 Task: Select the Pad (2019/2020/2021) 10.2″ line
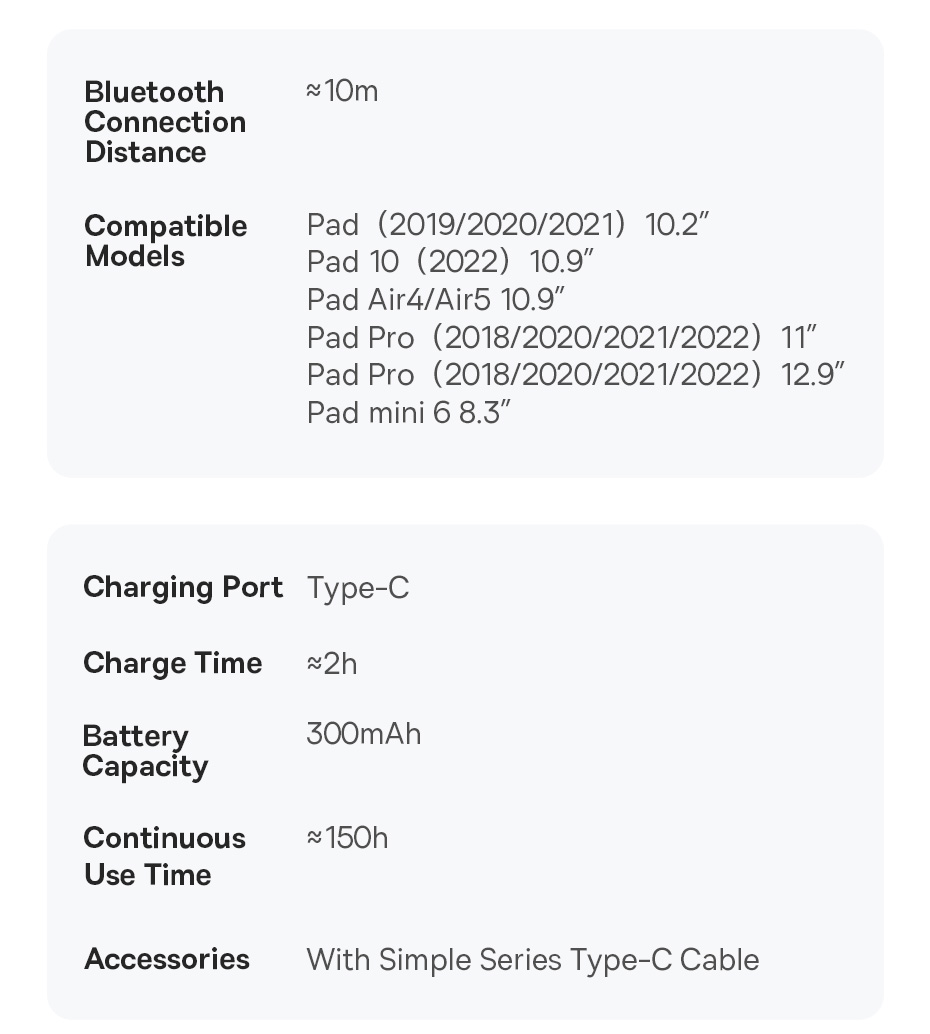tap(507, 224)
